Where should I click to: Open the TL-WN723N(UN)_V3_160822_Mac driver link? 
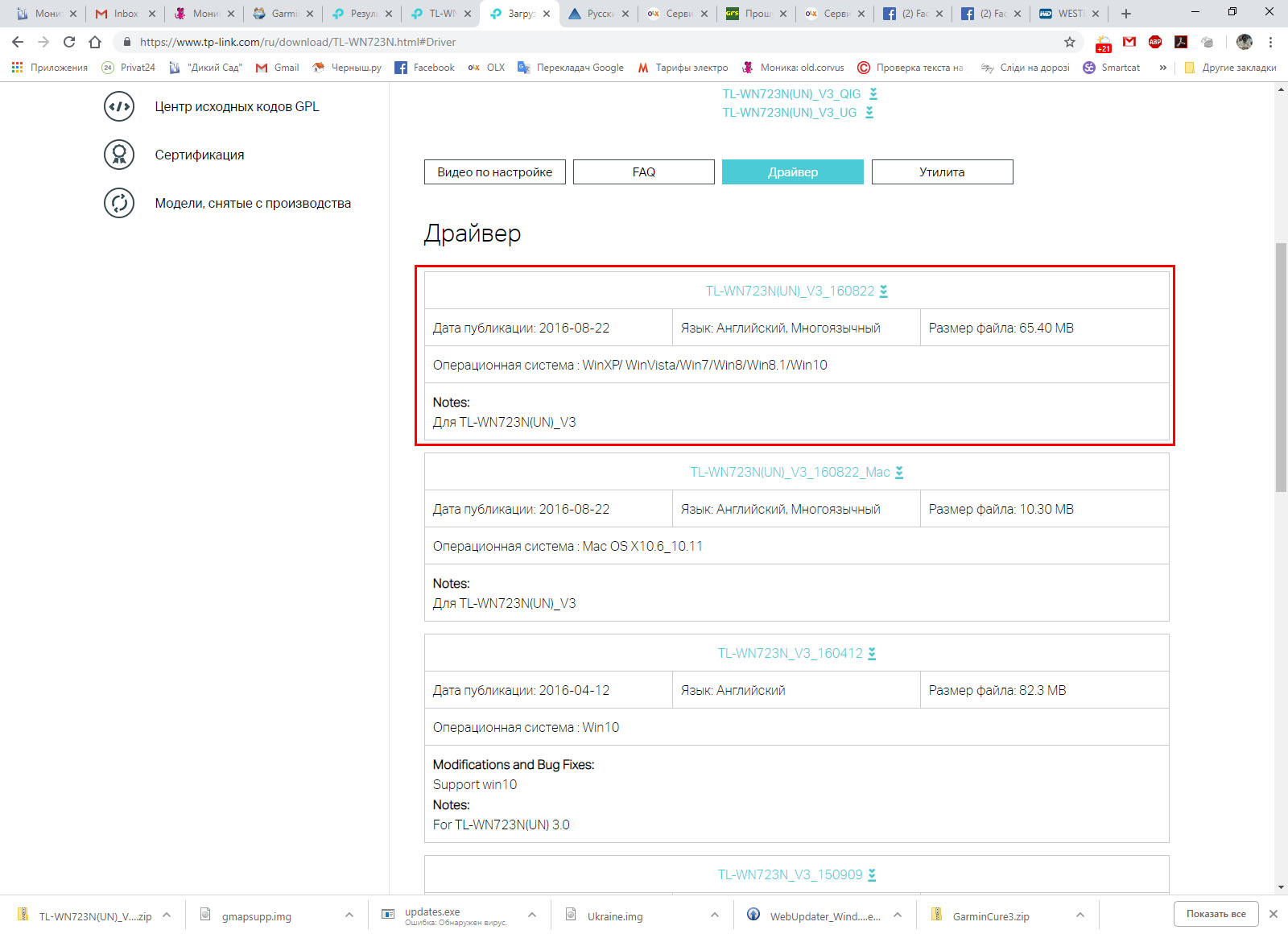790,473
